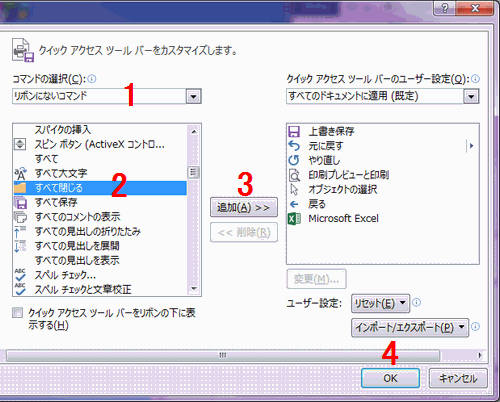Screen dimensions: 500x402
Task: Click the 追加(A) >> button
Action: [244, 207]
